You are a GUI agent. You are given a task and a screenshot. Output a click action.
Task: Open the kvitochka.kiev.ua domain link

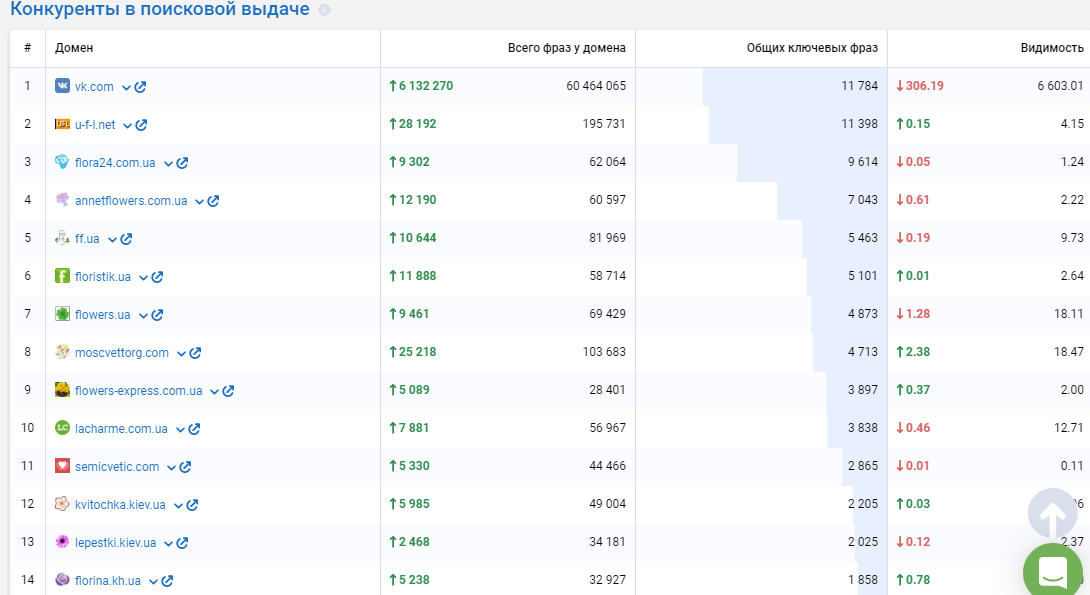[x=120, y=505]
